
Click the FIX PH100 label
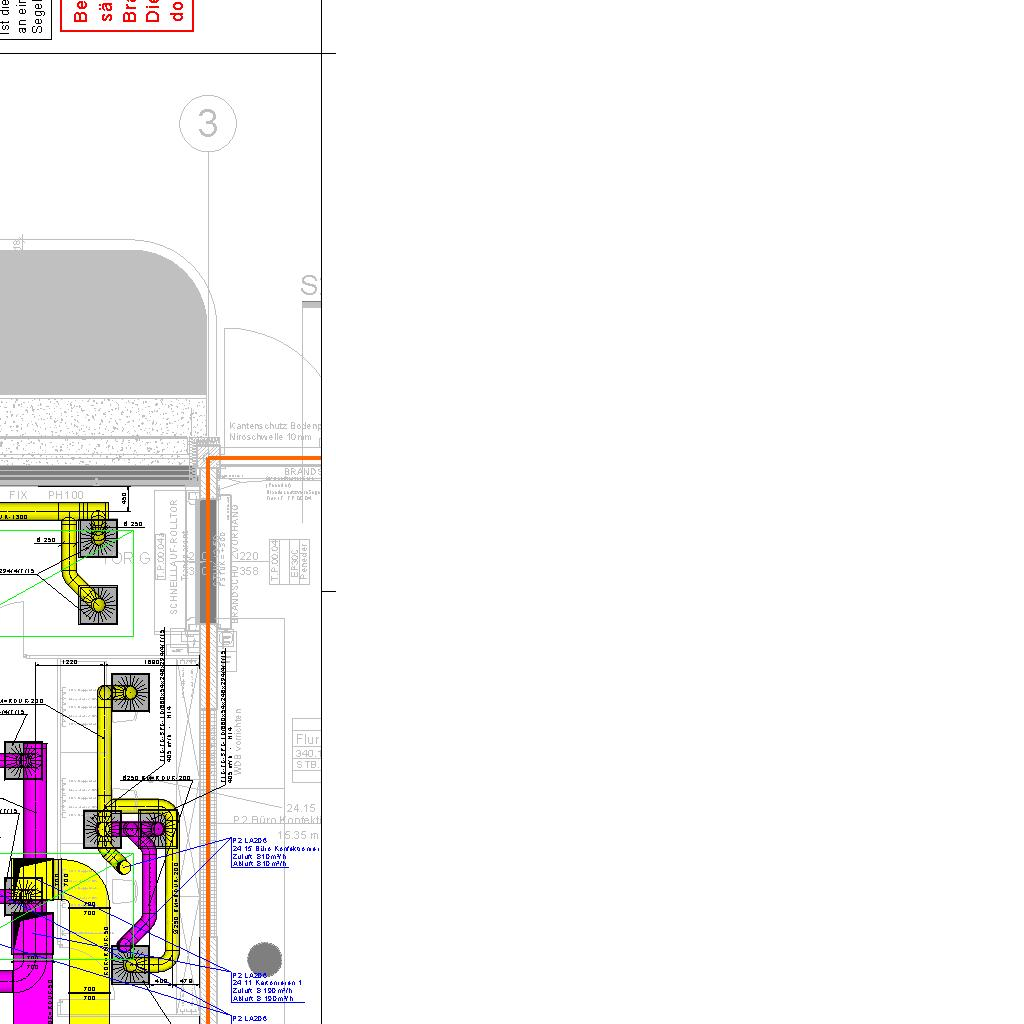point(46,495)
